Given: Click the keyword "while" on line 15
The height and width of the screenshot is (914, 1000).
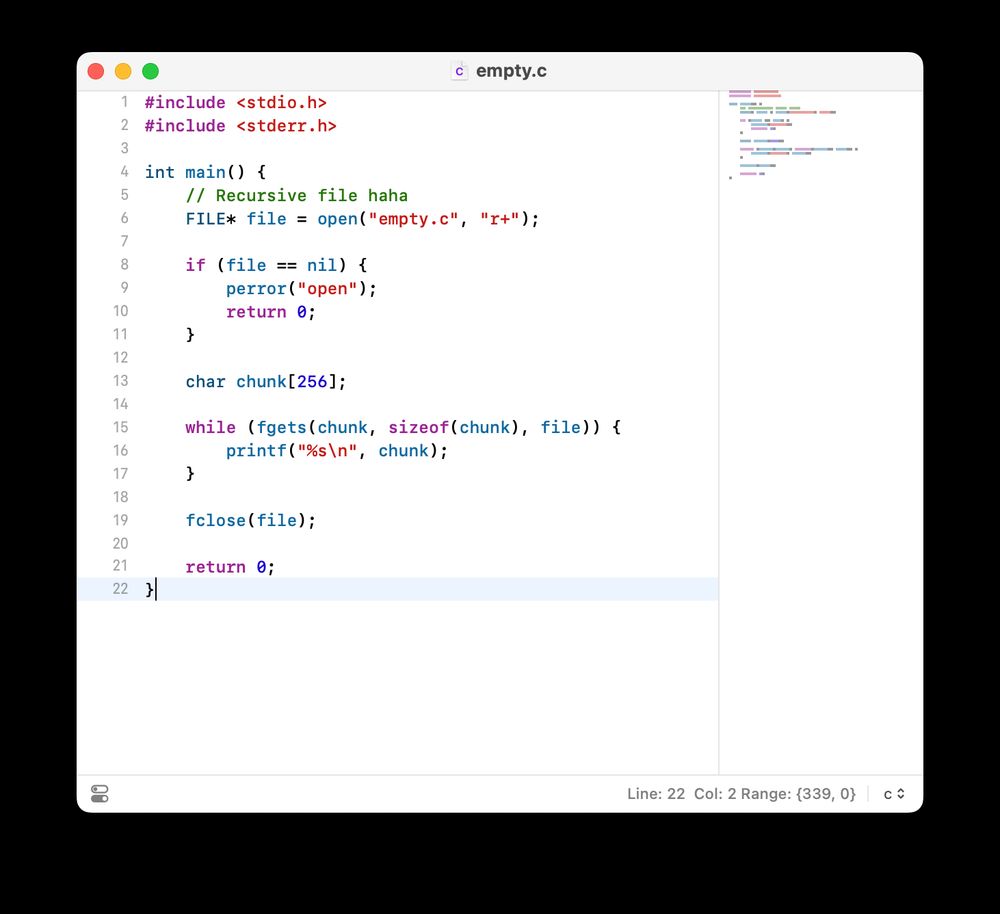Looking at the screenshot, I should point(210,427).
